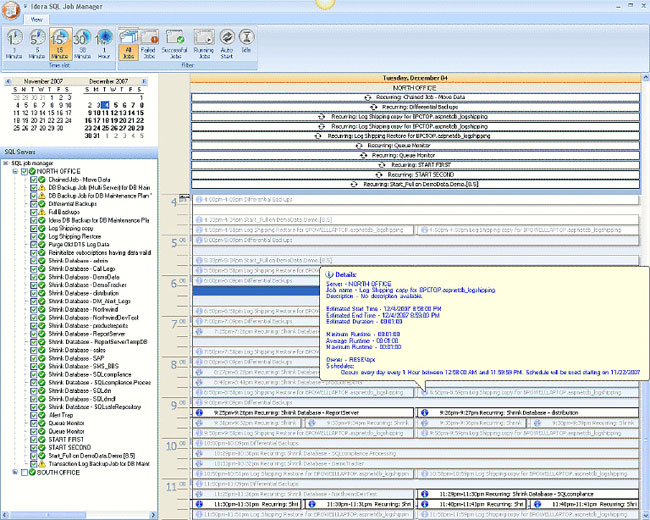The image size is (650, 520).
Task: Open Recurring: Queue Monitor first entry
Action: click(415, 146)
